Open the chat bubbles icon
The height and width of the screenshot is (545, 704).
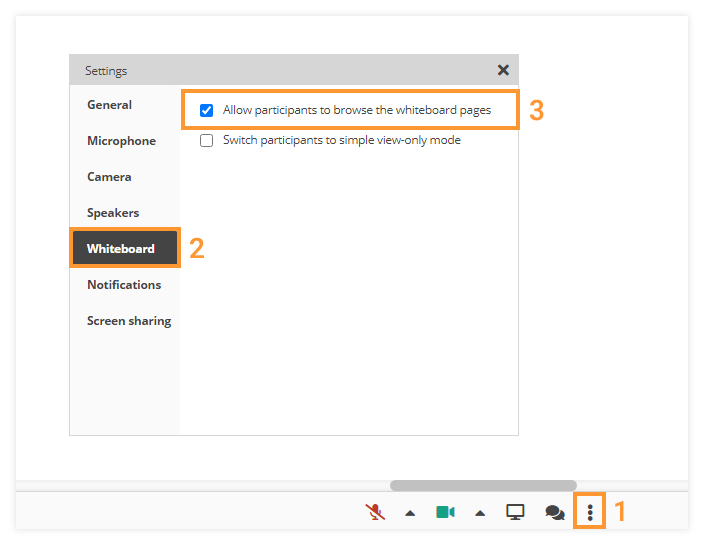click(555, 512)
